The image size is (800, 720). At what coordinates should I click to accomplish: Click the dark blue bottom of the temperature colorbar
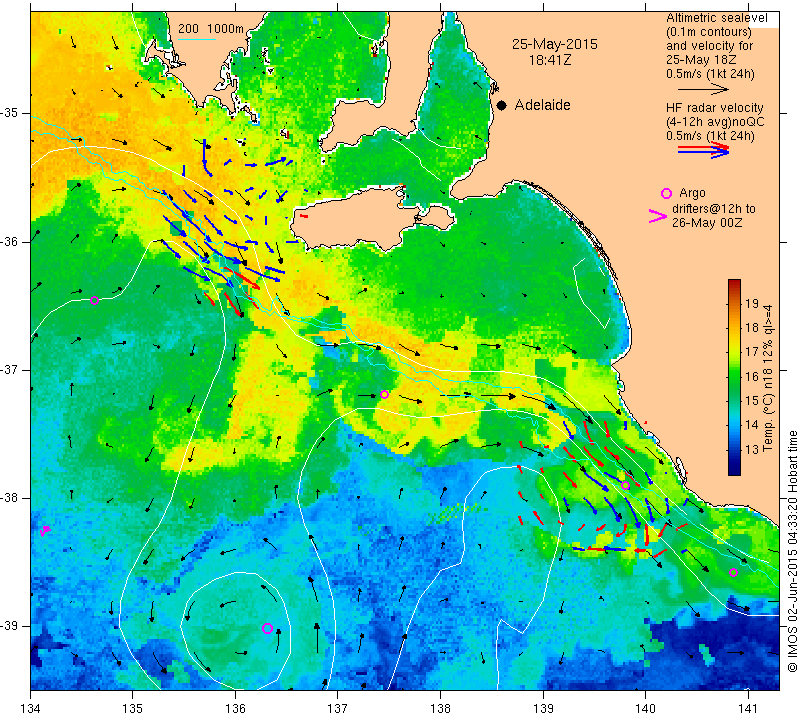pos(734,470)
